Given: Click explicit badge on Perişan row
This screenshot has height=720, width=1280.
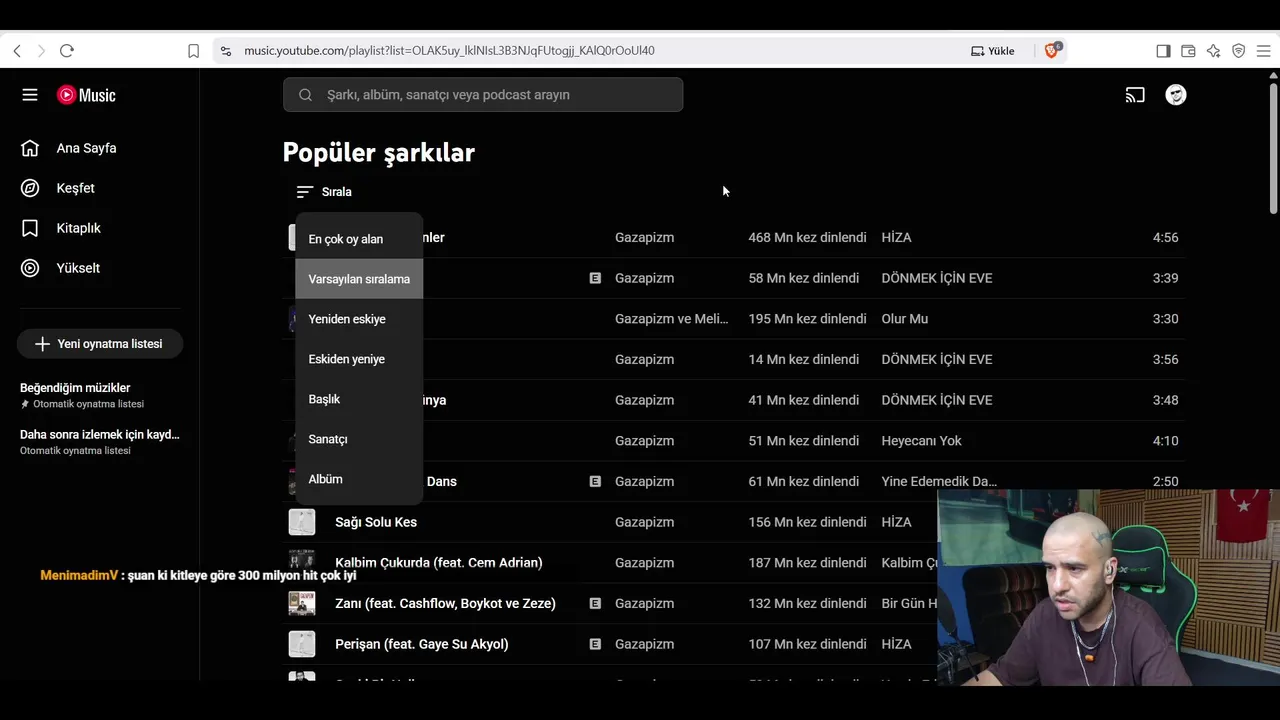Looking at the screenshot, I should (595, 644).
